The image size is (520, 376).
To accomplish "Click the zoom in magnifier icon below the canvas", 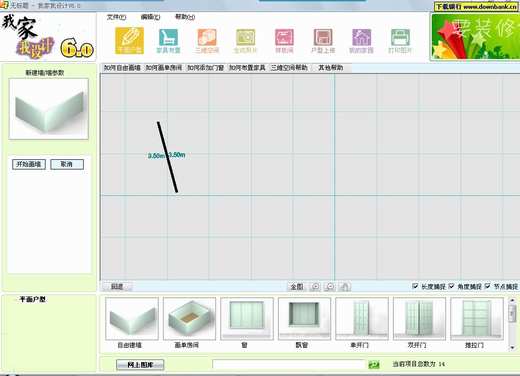I will point(315,286).
